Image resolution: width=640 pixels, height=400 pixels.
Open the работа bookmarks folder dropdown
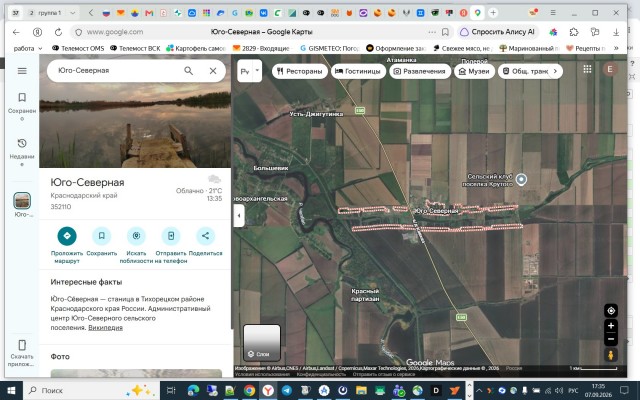click(28, 48)
